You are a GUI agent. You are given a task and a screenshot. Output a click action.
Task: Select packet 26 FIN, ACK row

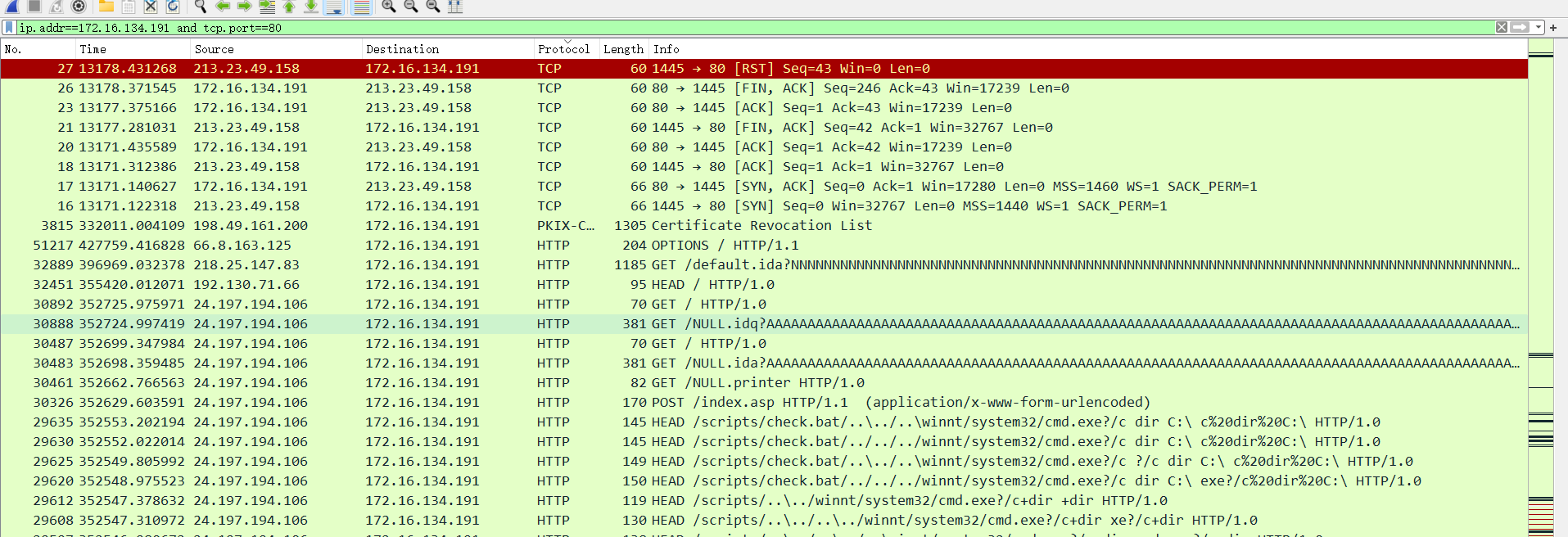[764, 88]
